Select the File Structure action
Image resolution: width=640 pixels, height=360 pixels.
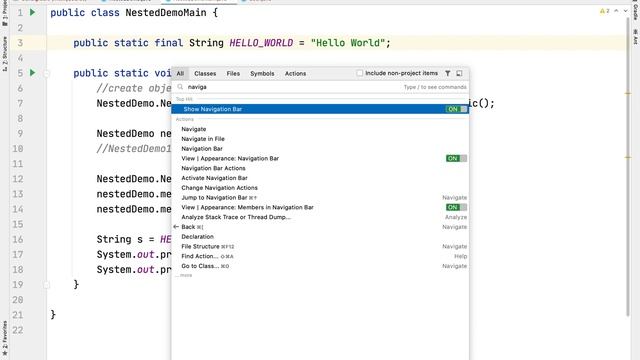320,247
